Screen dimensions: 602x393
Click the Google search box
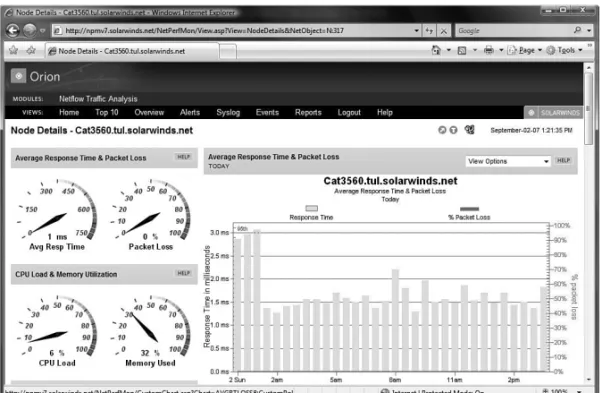point(513,31)
